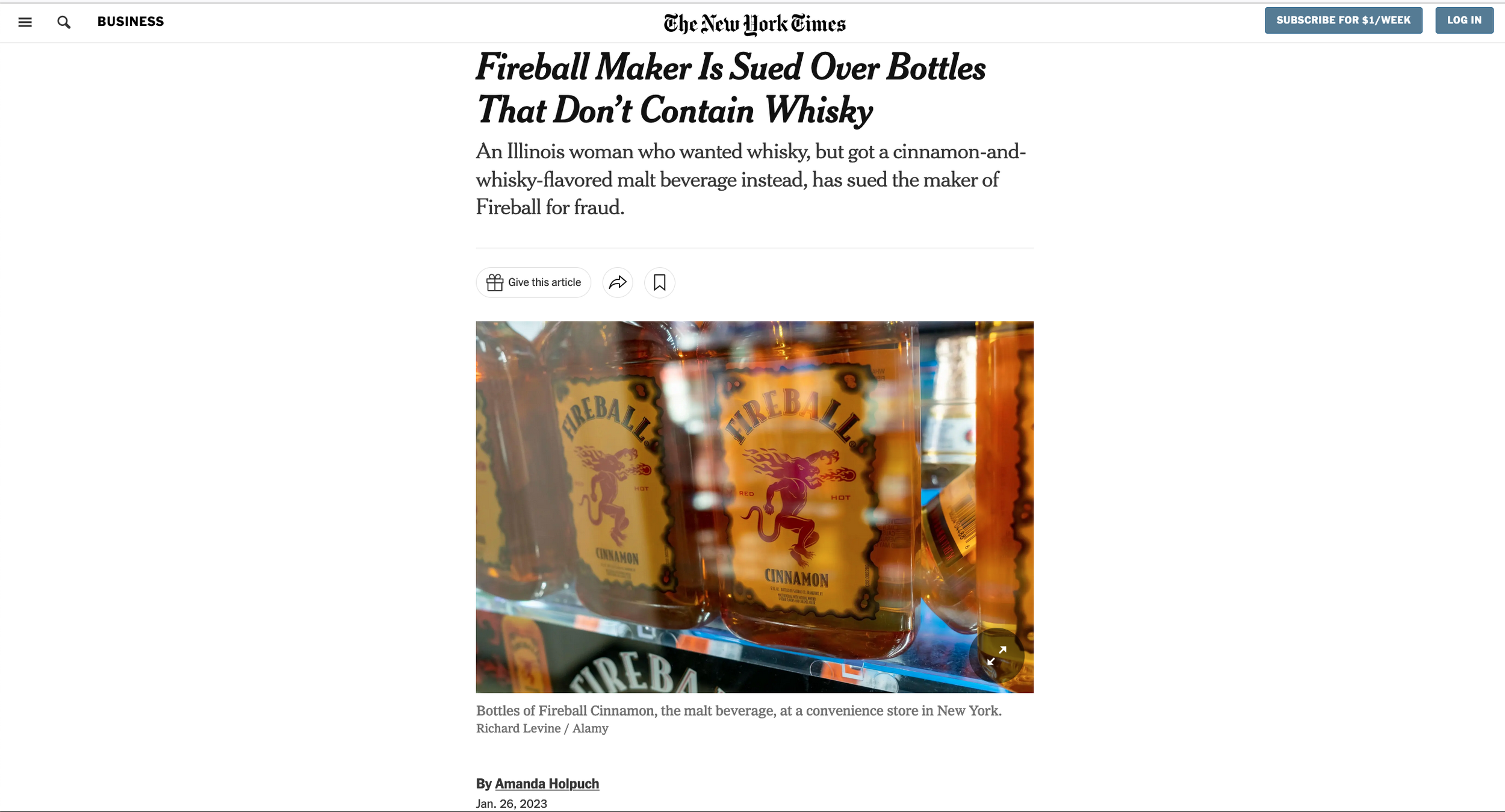Screen dimensions: 1505x812
Task: Click the photo caption about malt beverage
Action: [739, 711]
